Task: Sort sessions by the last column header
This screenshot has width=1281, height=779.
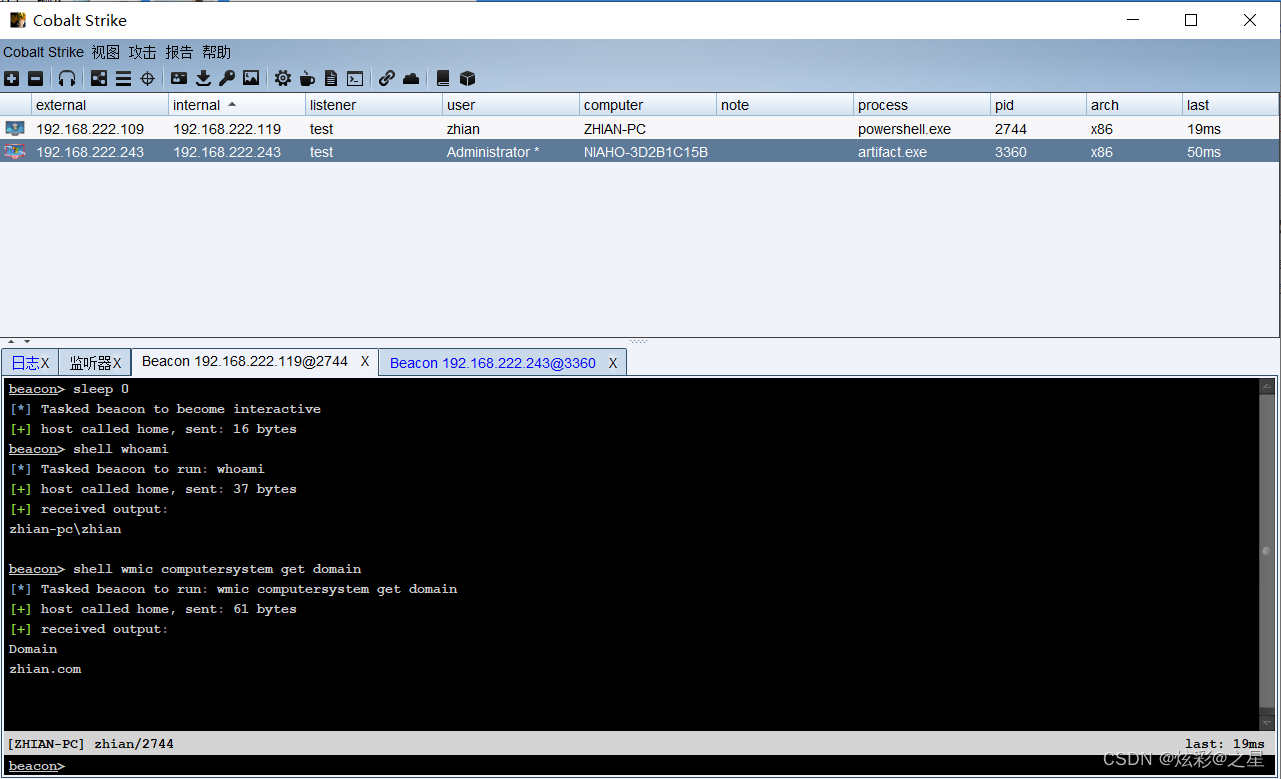Action: (1230, 105)
